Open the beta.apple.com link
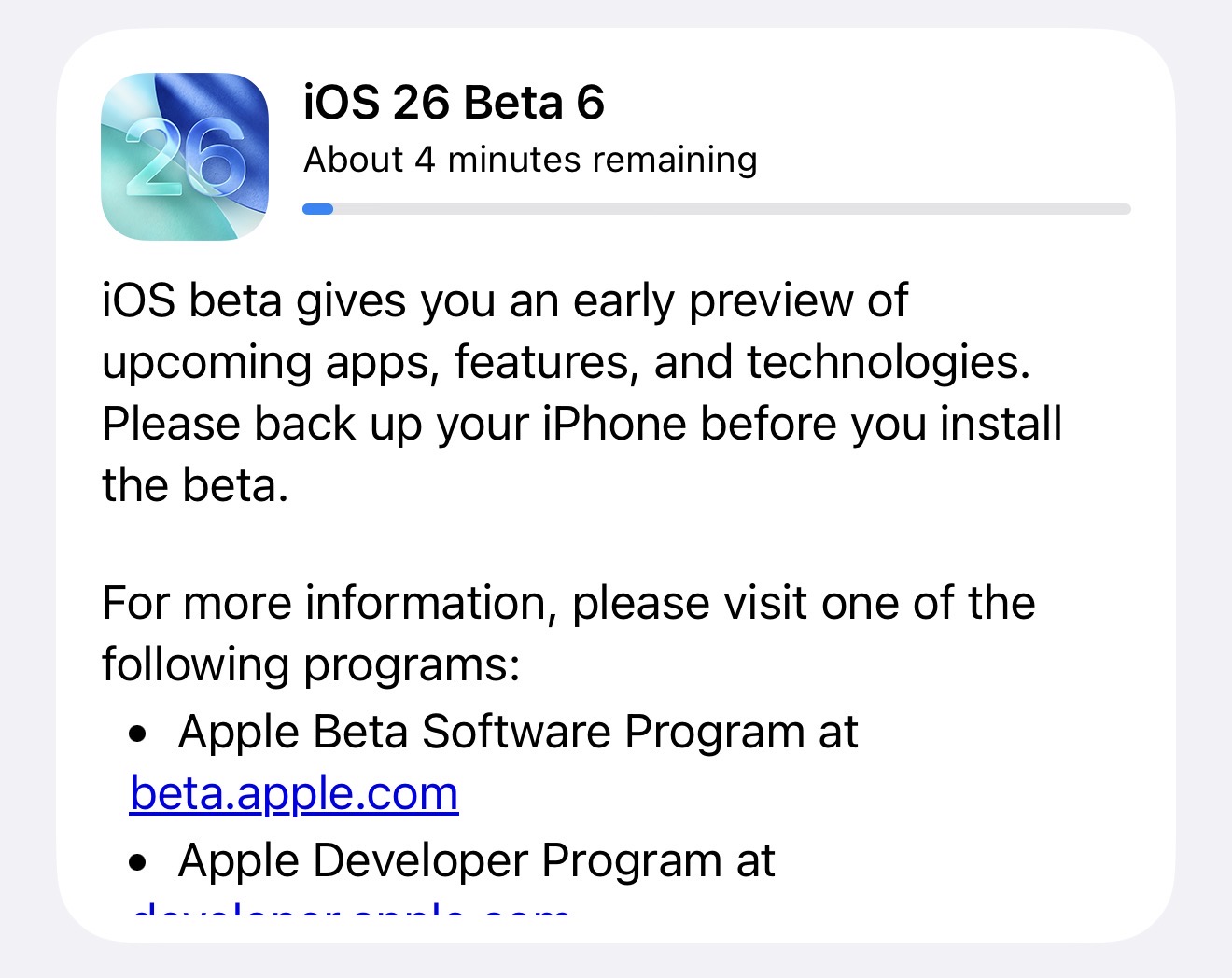1232x978 pixels. click(x=294, y=794)
